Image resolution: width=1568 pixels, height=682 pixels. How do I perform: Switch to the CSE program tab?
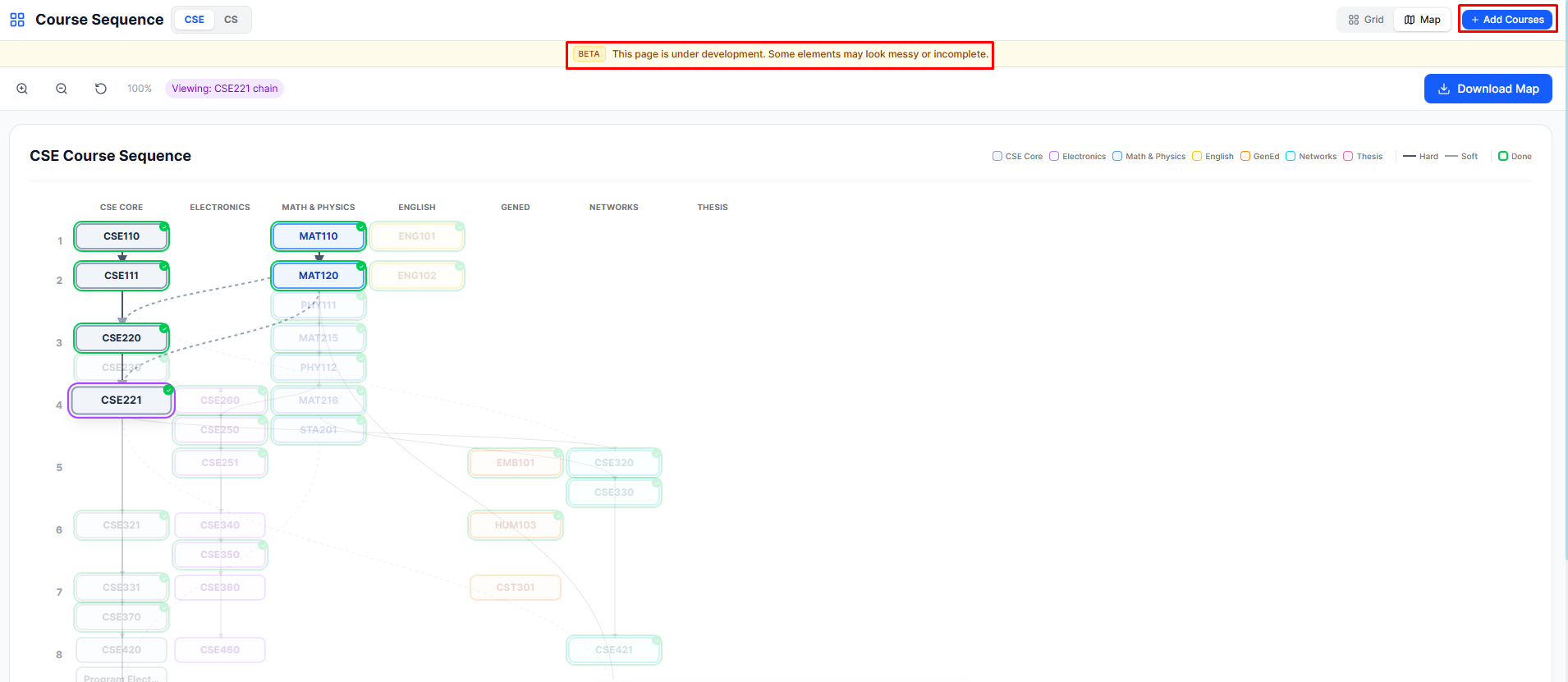pyautogui.click(x=195, y=20)
